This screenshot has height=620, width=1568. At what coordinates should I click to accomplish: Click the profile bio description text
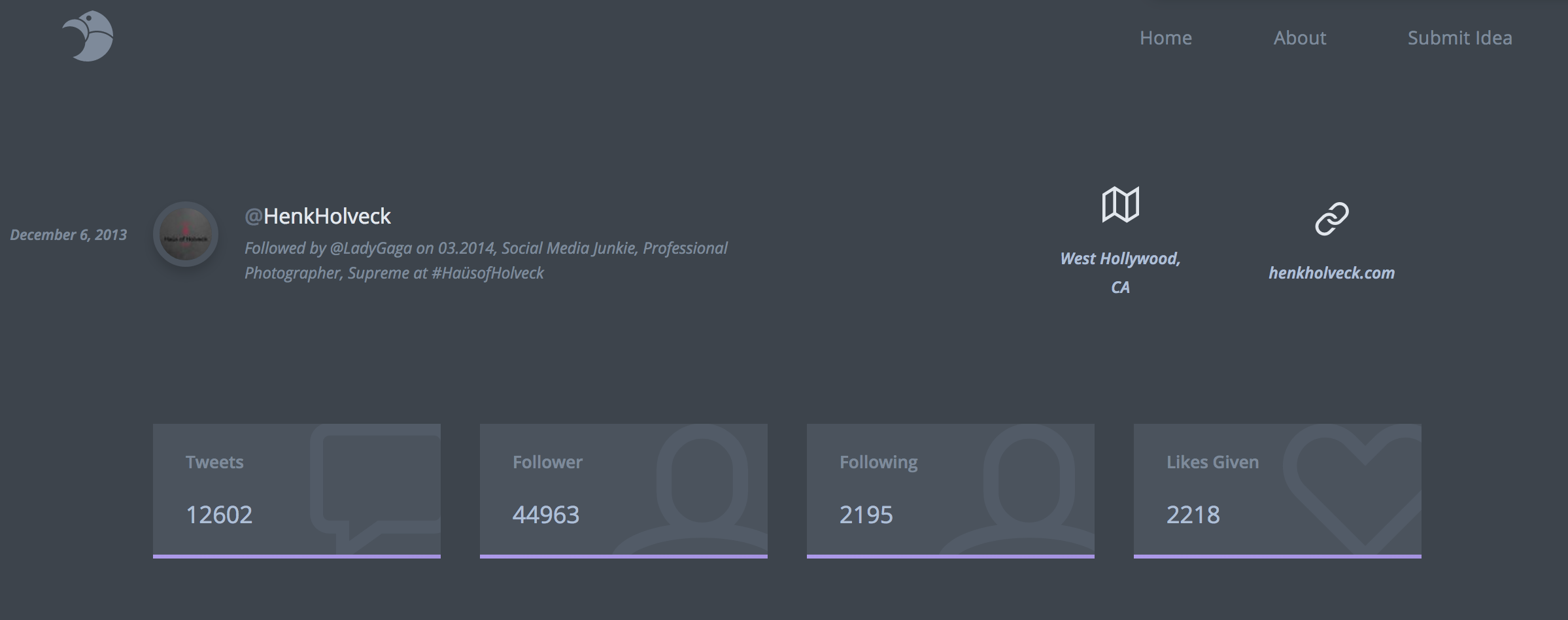click(x=486, y=260)
